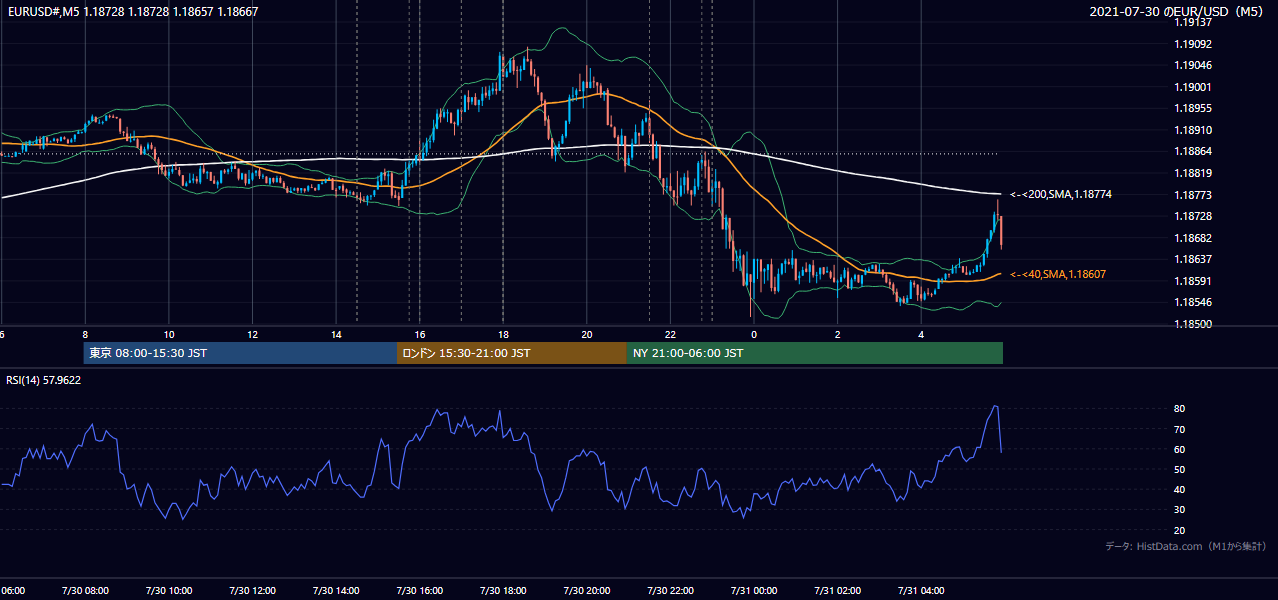
Task: Click the 40 SMA label 1.18607
Action: tap(1058, 274)
